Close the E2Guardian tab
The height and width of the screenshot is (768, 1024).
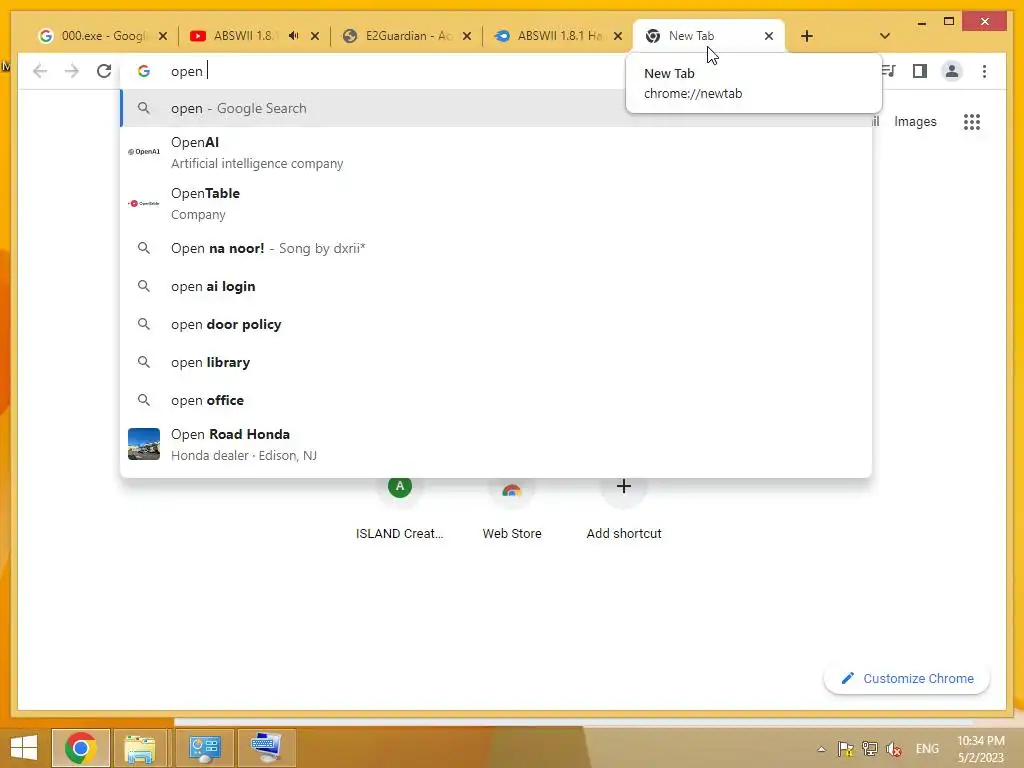pos(466,36)
